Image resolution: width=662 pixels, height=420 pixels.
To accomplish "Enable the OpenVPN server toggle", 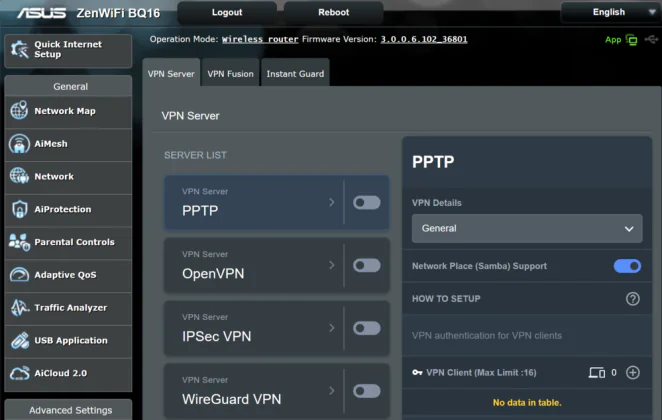I will (366, 266).
